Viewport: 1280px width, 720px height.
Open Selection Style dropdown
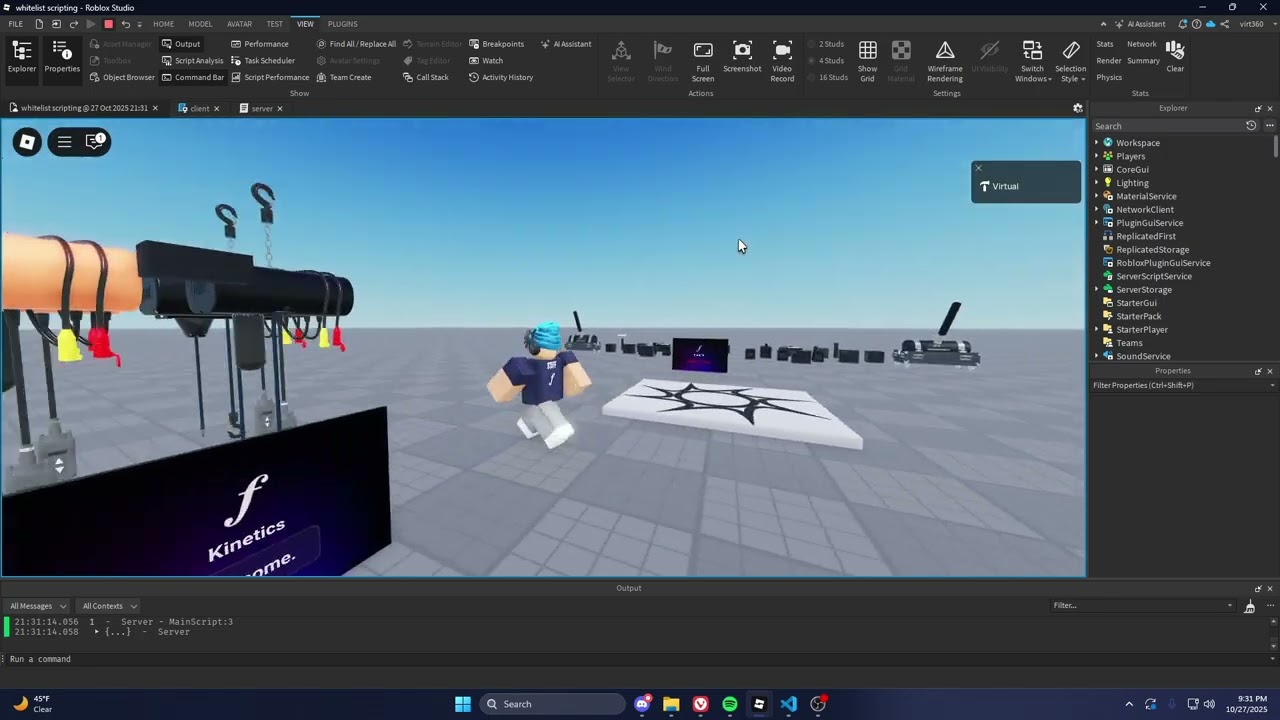pos(1070,62)
